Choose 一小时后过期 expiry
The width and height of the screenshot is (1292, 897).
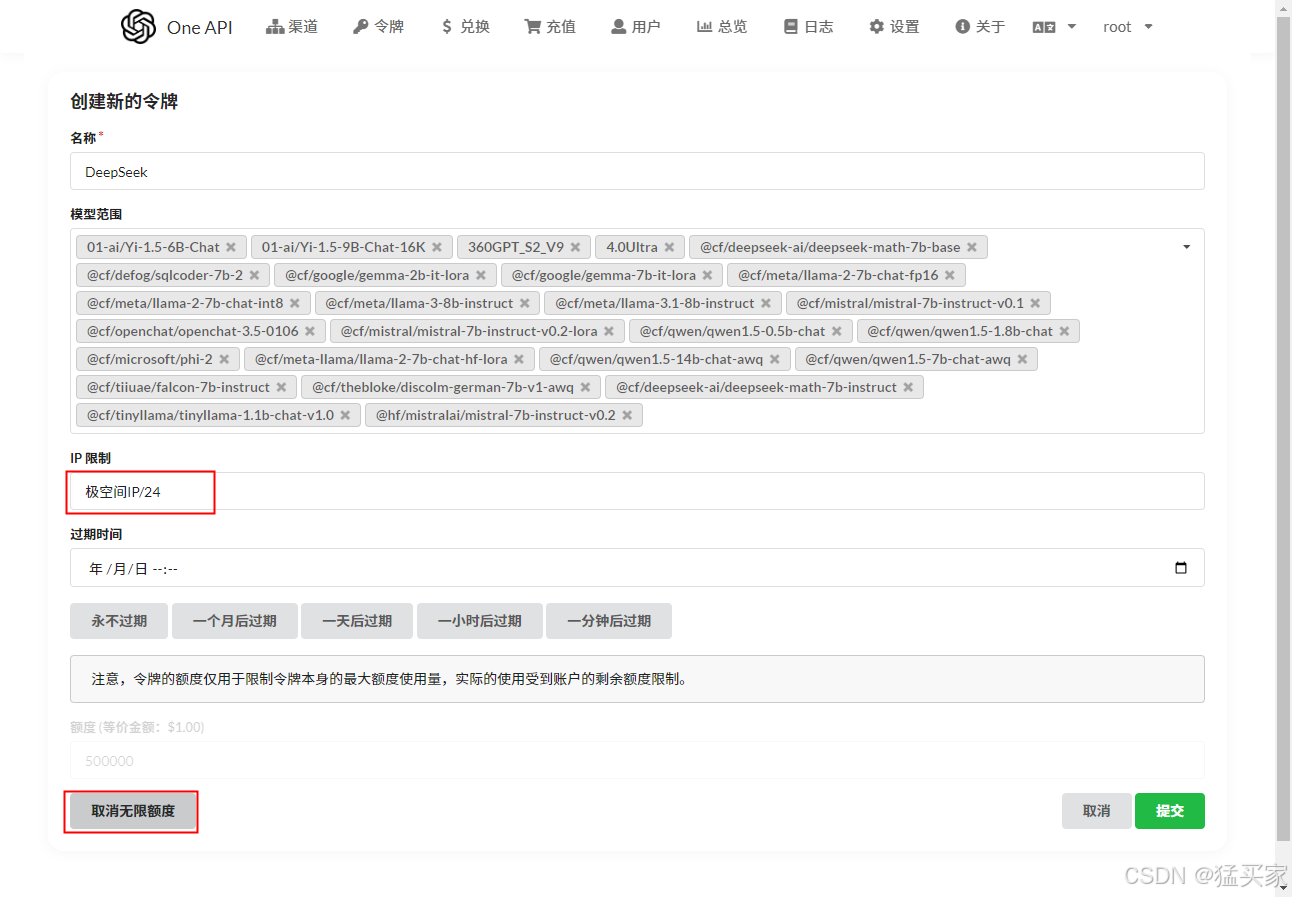480,621
